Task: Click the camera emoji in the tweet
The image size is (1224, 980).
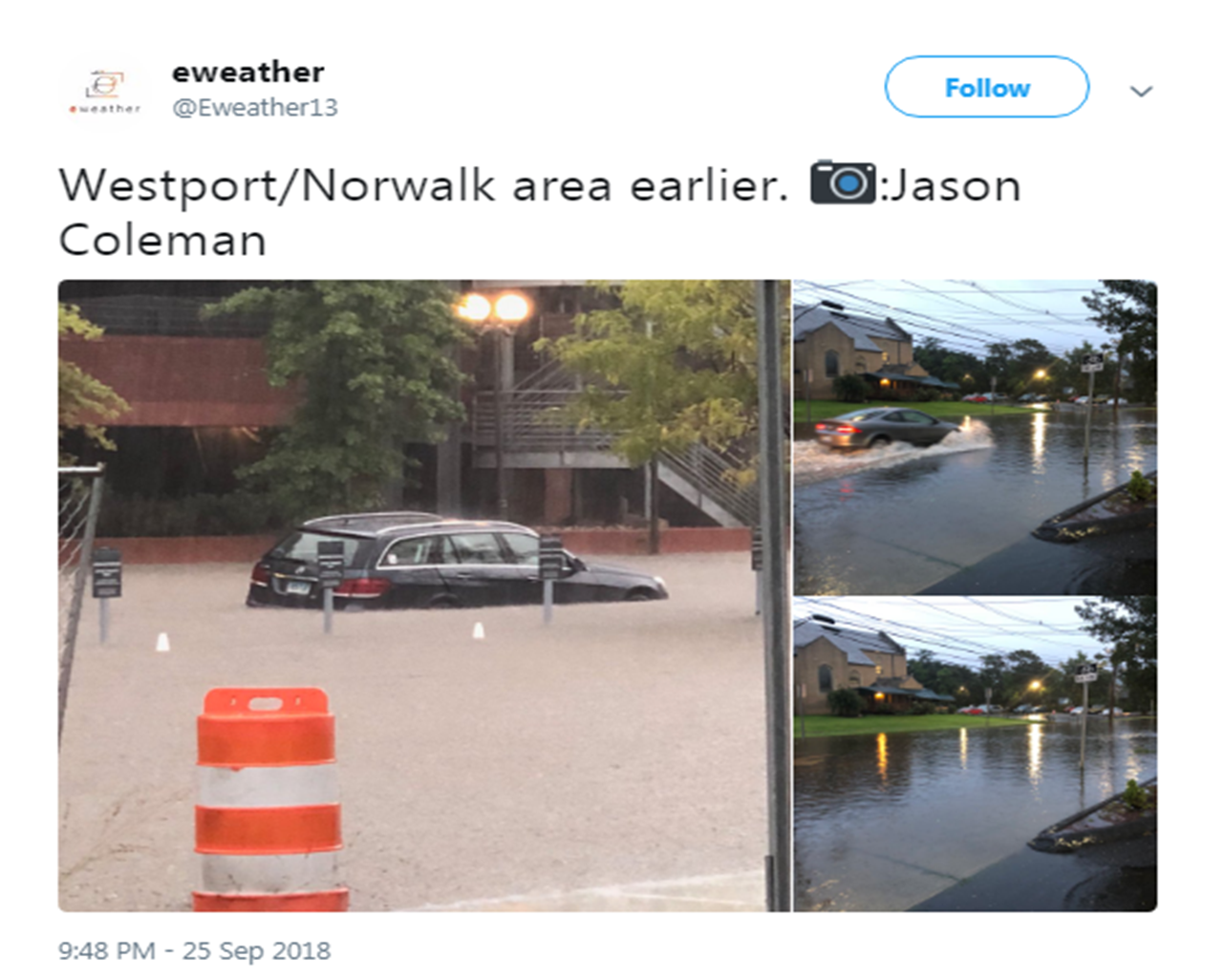Action: pyautogui.click(x=843, y=182)
